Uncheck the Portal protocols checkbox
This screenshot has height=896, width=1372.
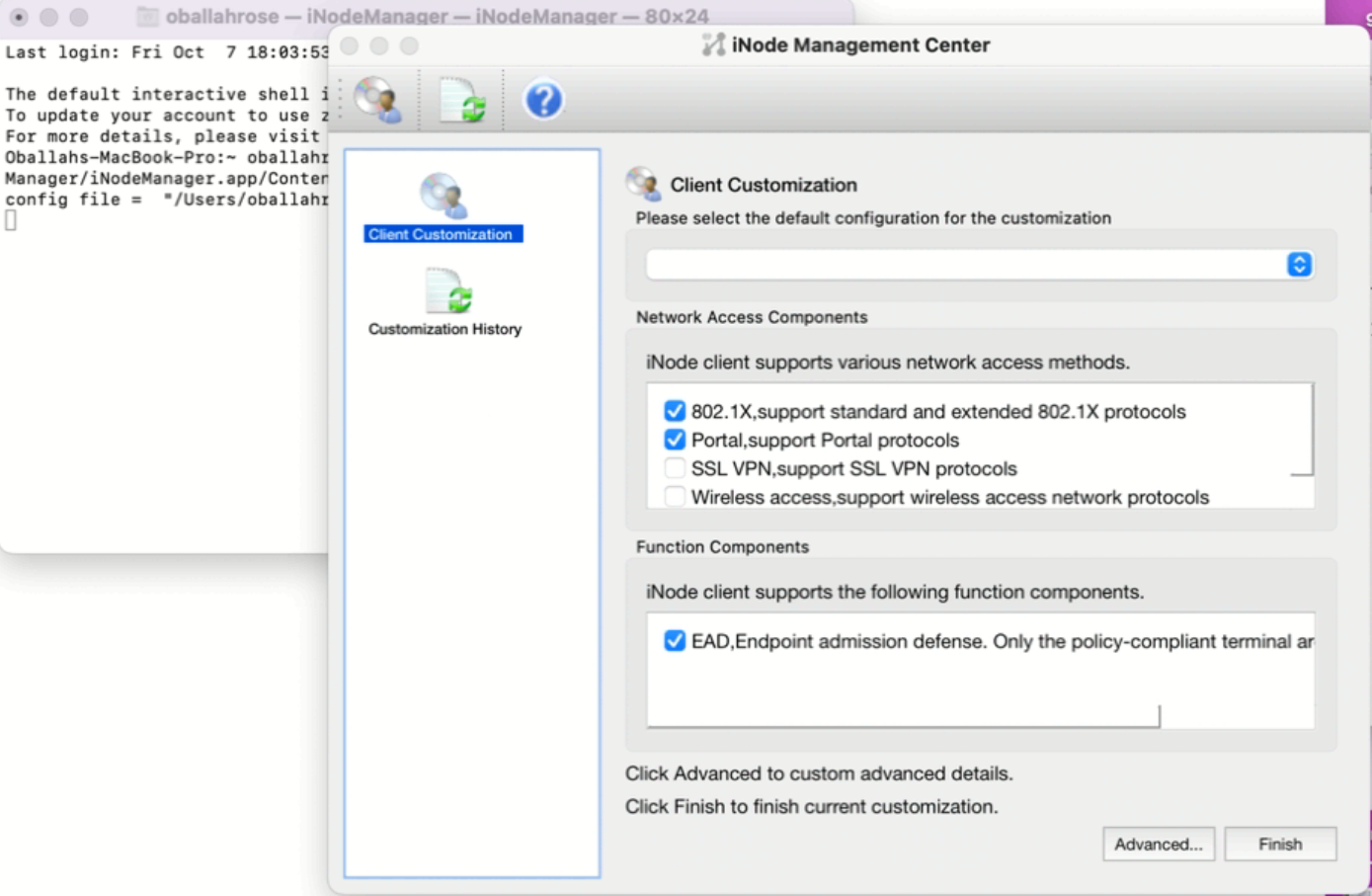coord(675,440)
